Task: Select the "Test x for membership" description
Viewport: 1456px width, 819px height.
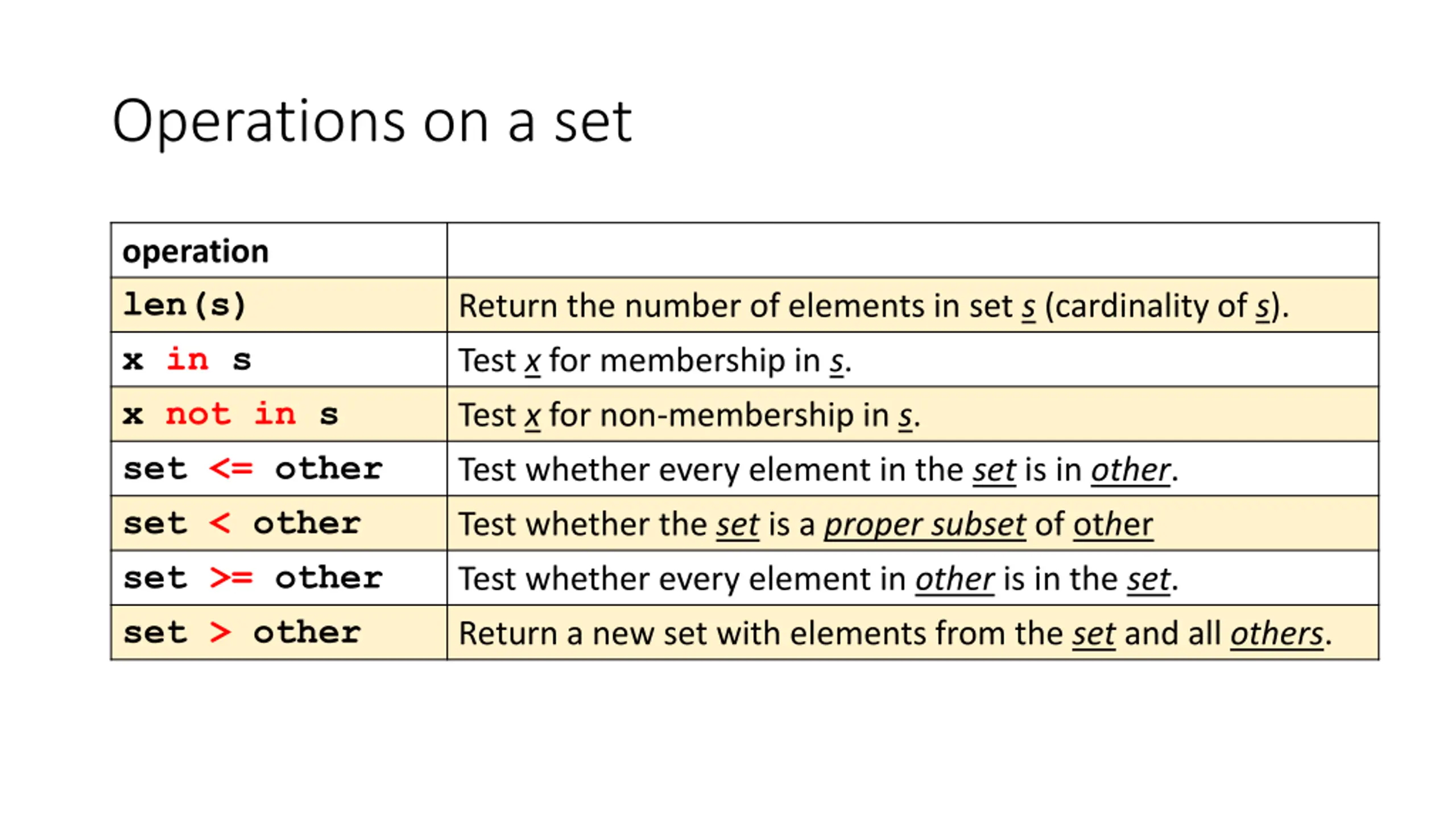Action: 654,361
